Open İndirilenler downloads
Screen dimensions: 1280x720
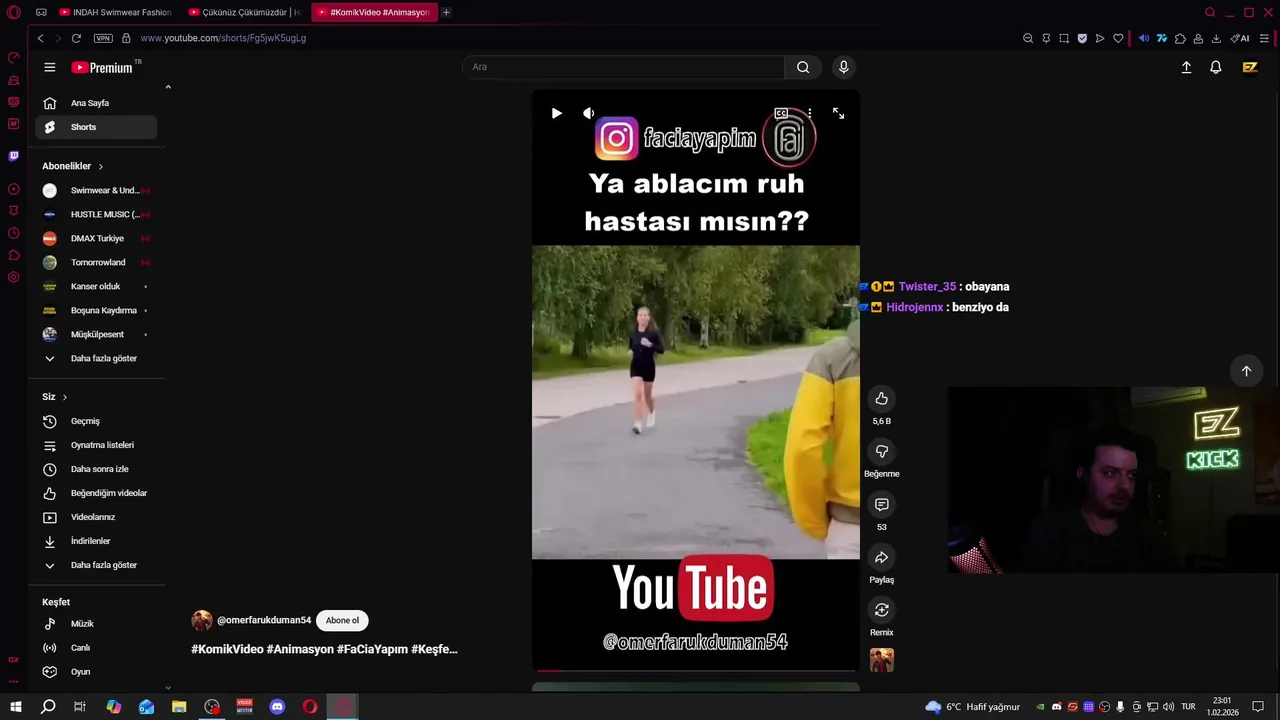pos(96,541)
